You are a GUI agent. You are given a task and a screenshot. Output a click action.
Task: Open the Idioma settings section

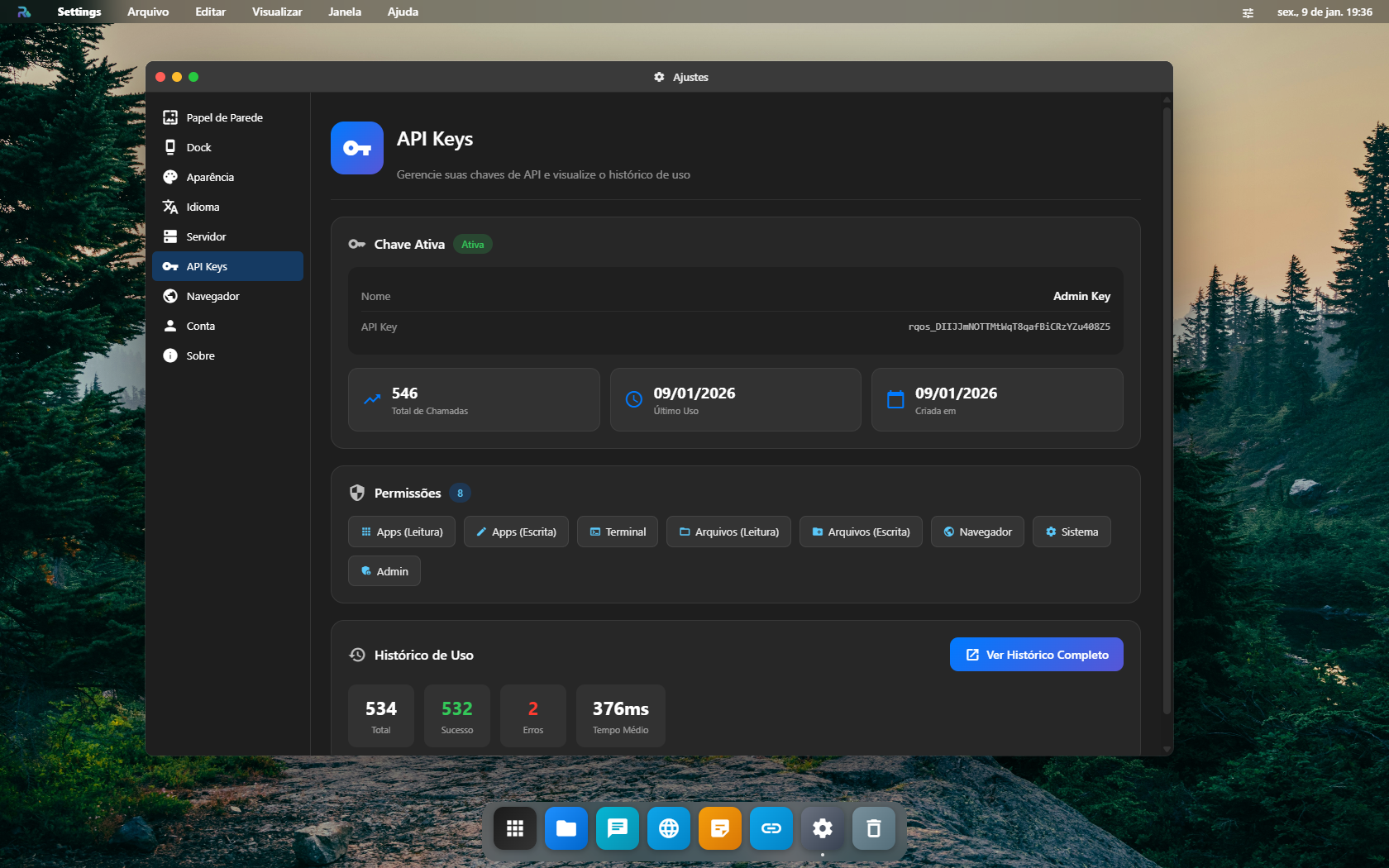[x=203, y=207]
